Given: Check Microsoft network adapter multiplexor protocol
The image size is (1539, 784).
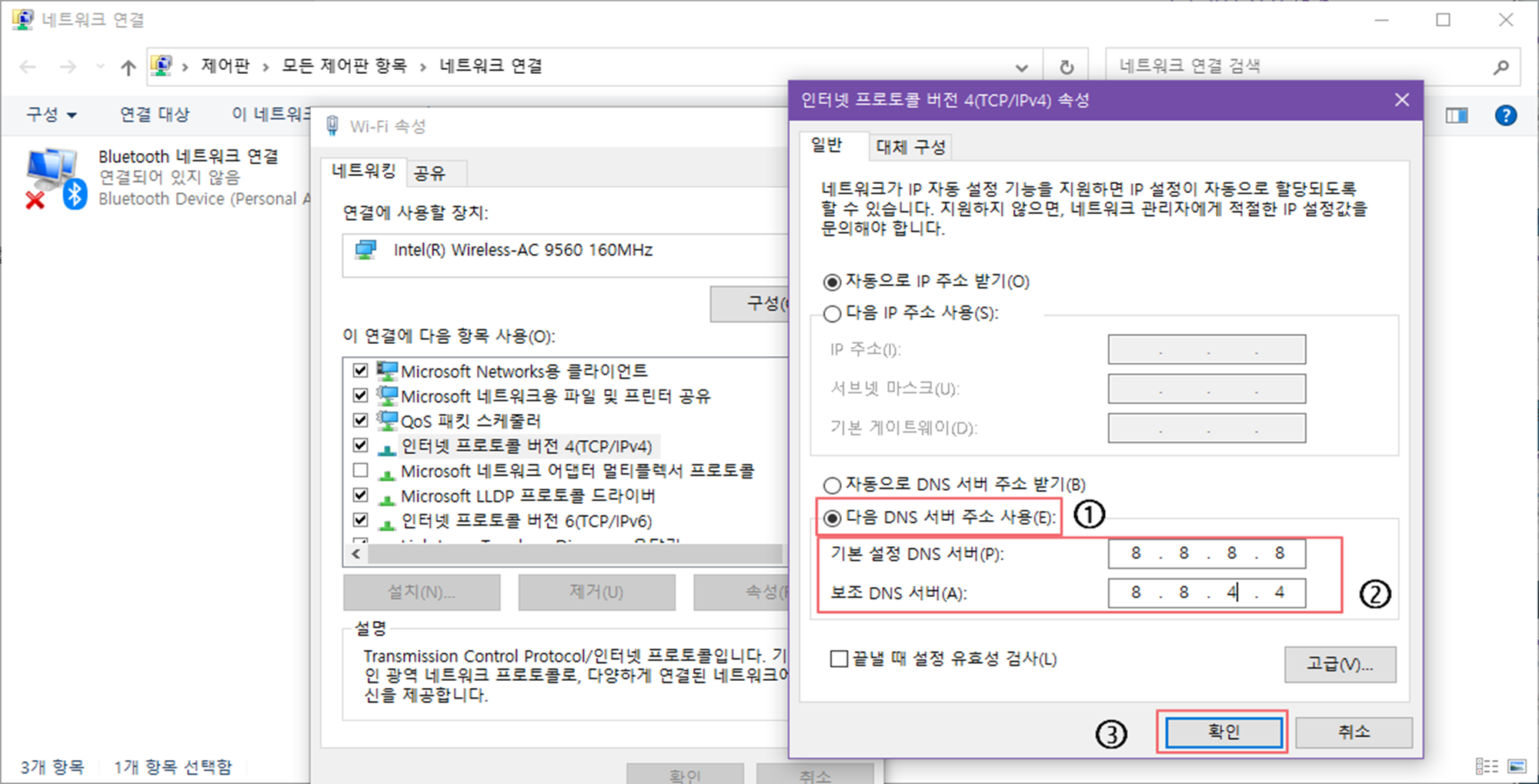Looking at the screenshot, I should click(x=360, y=471).
